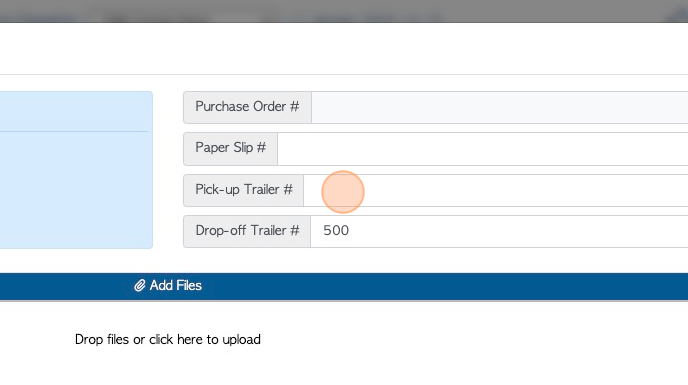
Task: Focus the Pick-up Trailer # input field
Action: click(496, 190)
